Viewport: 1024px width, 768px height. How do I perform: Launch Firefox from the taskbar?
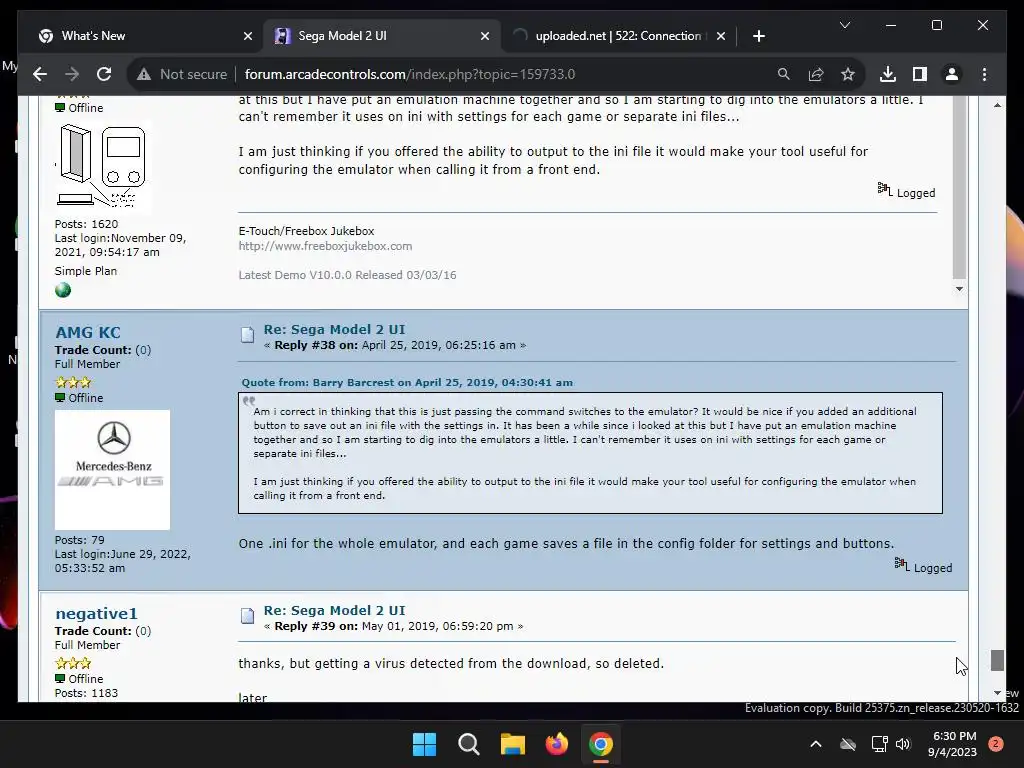click(556, 744)
